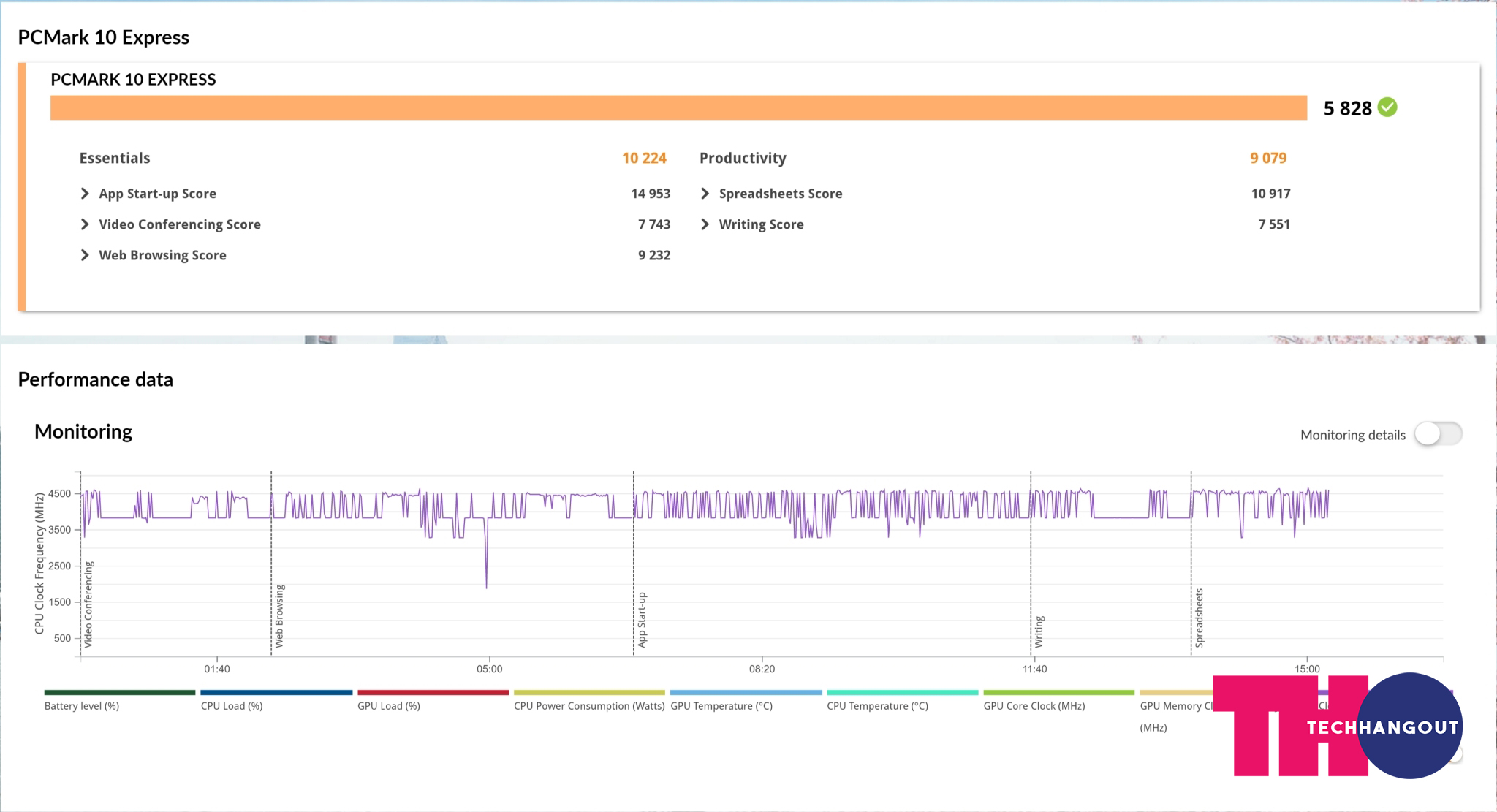
Task: Click the App Start-up timeline marker
Action: coord(642,620)
